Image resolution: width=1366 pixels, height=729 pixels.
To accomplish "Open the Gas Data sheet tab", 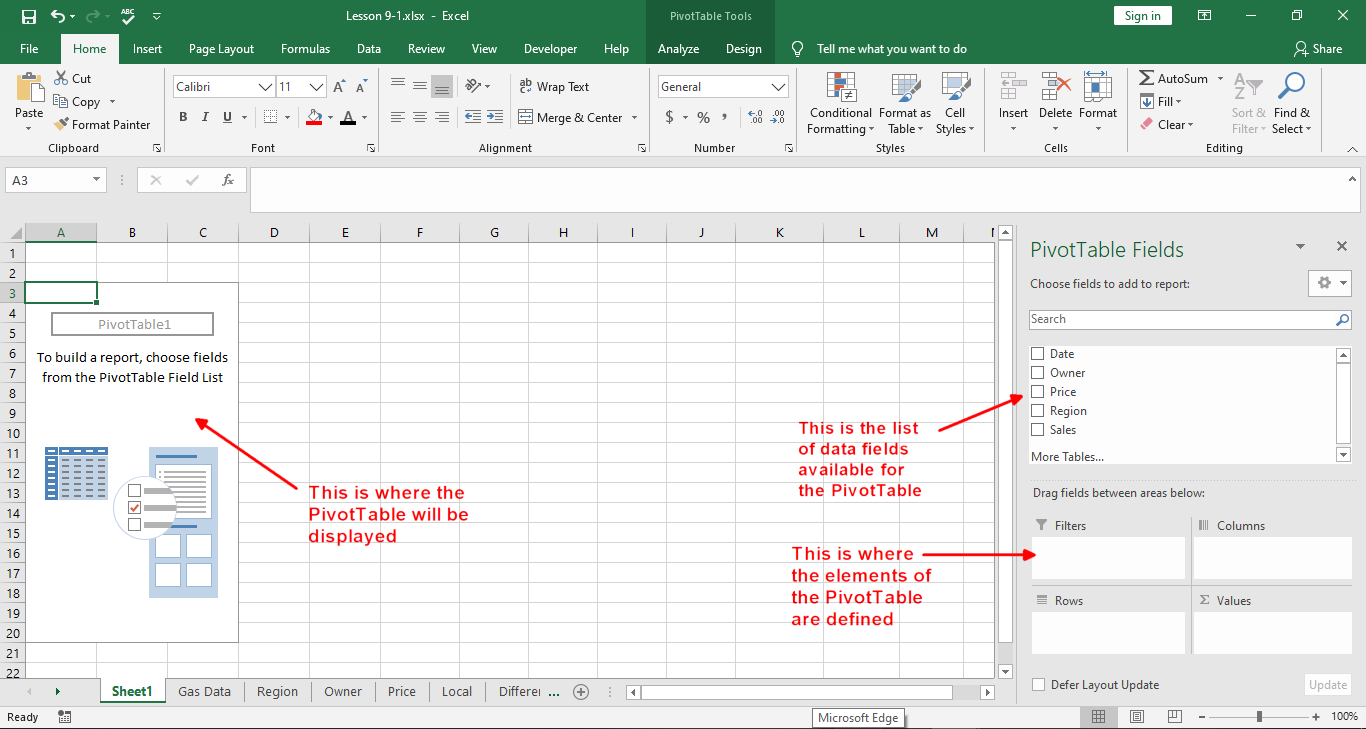I will click(x=204, y=691).
